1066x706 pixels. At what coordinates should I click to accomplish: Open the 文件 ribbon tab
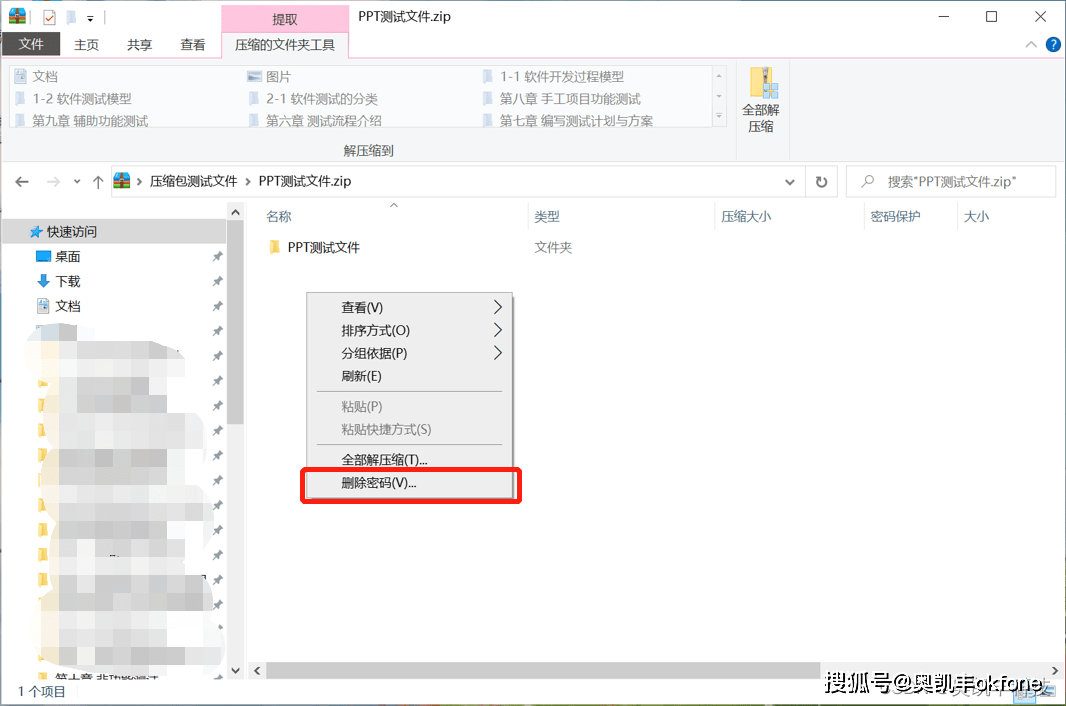[x=31, y=44]
